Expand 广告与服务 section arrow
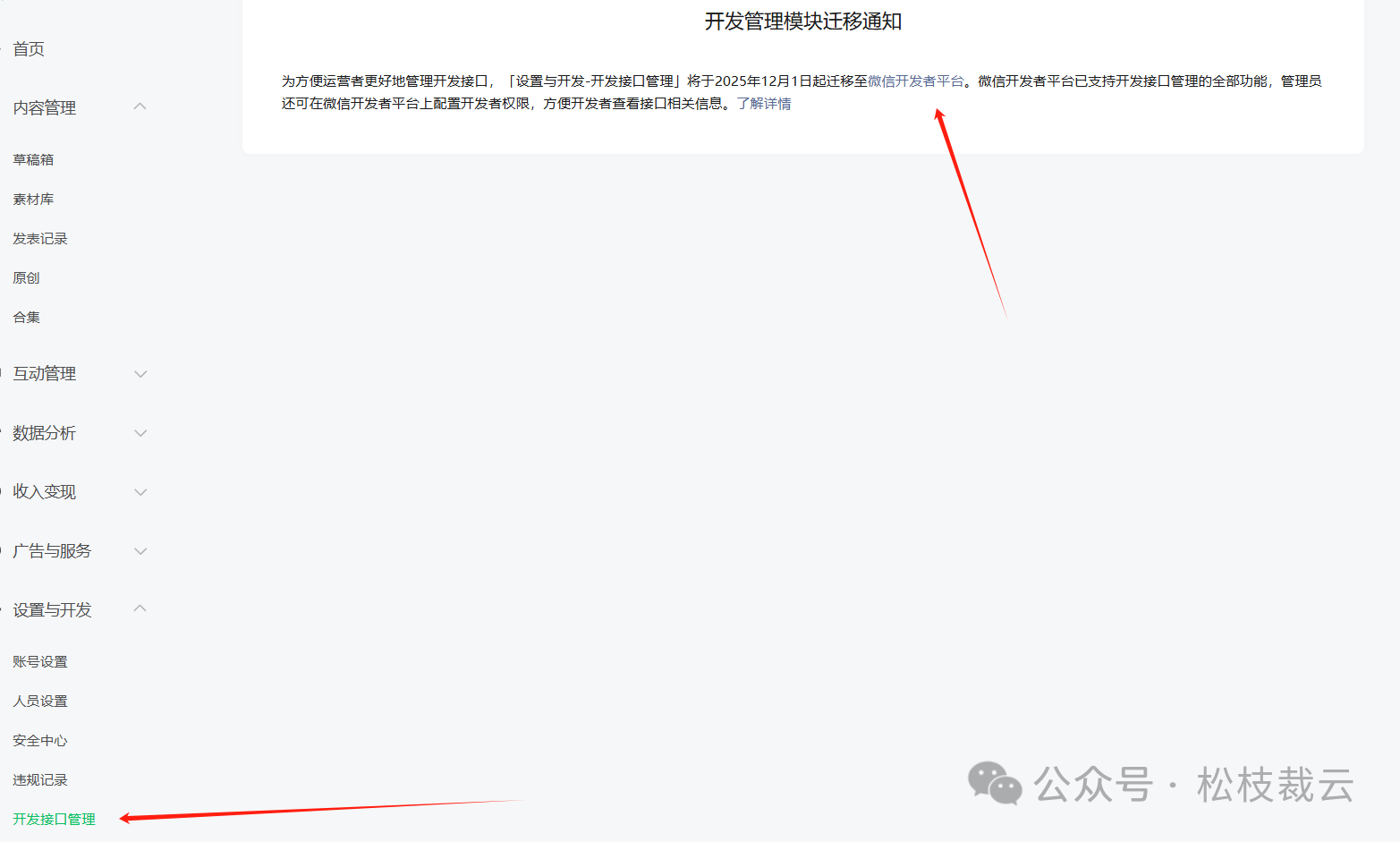 coord(140,551)
